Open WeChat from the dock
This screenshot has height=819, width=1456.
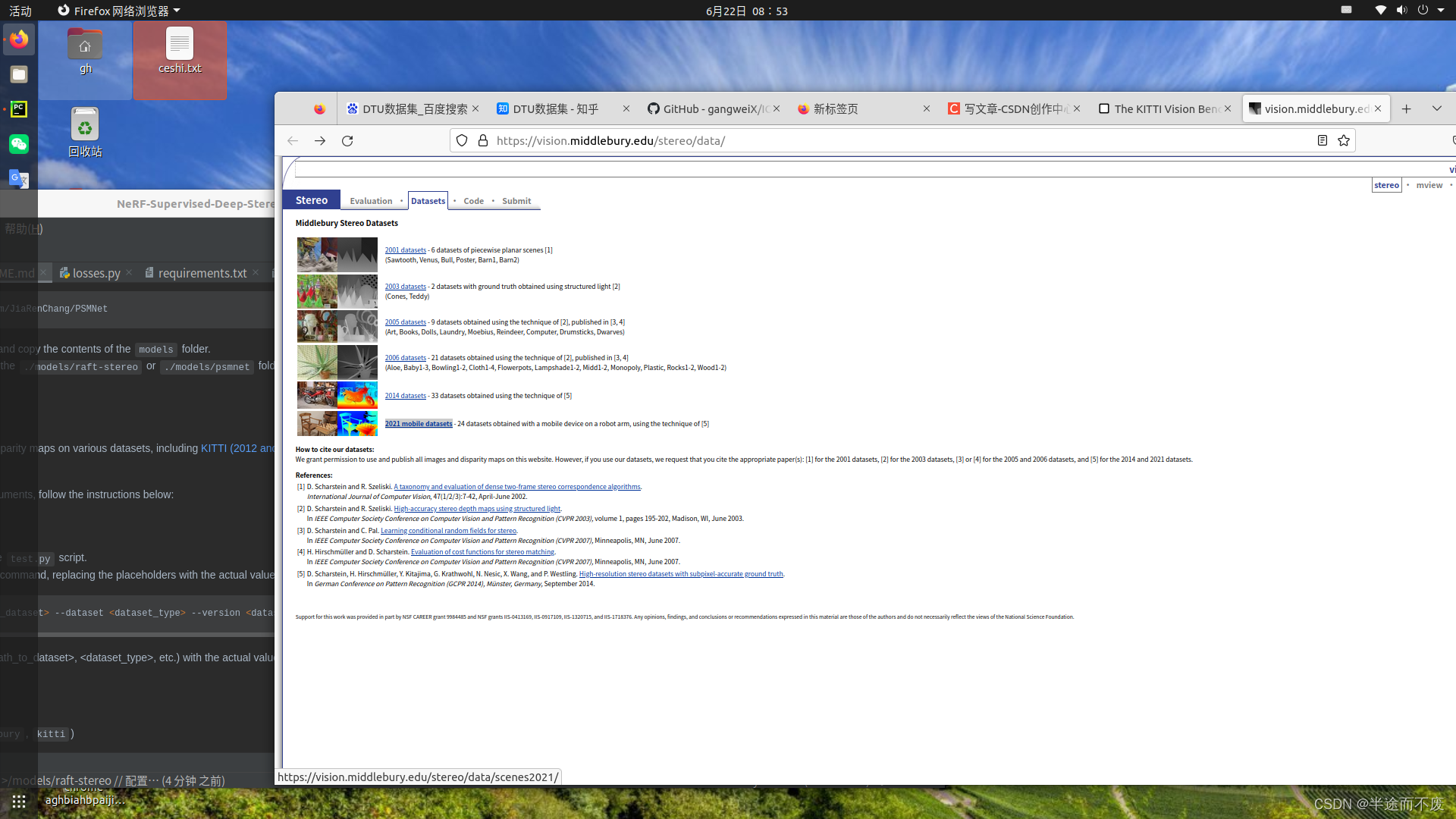point(19,144)
